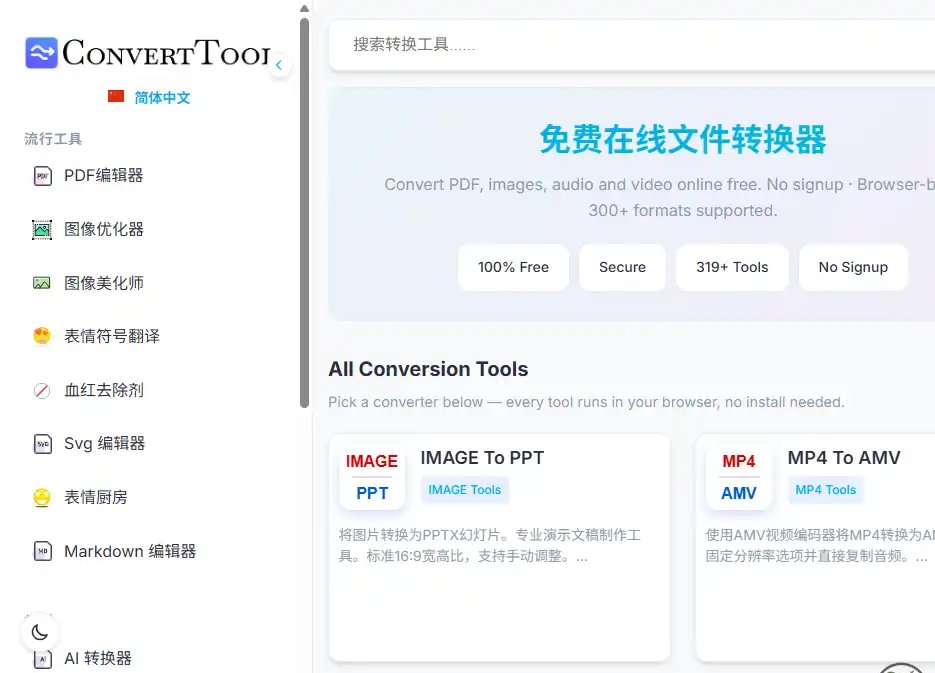
Task: Select PDF编辑器 in the sidebar
Action: point(104,176)
